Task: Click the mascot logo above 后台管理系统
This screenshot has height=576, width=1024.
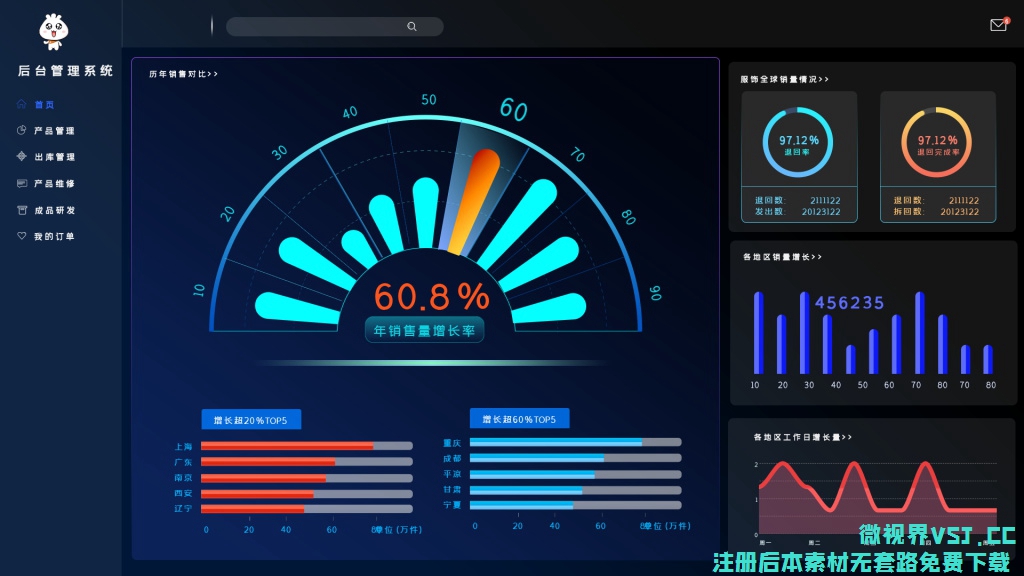Action: point(53,31)
